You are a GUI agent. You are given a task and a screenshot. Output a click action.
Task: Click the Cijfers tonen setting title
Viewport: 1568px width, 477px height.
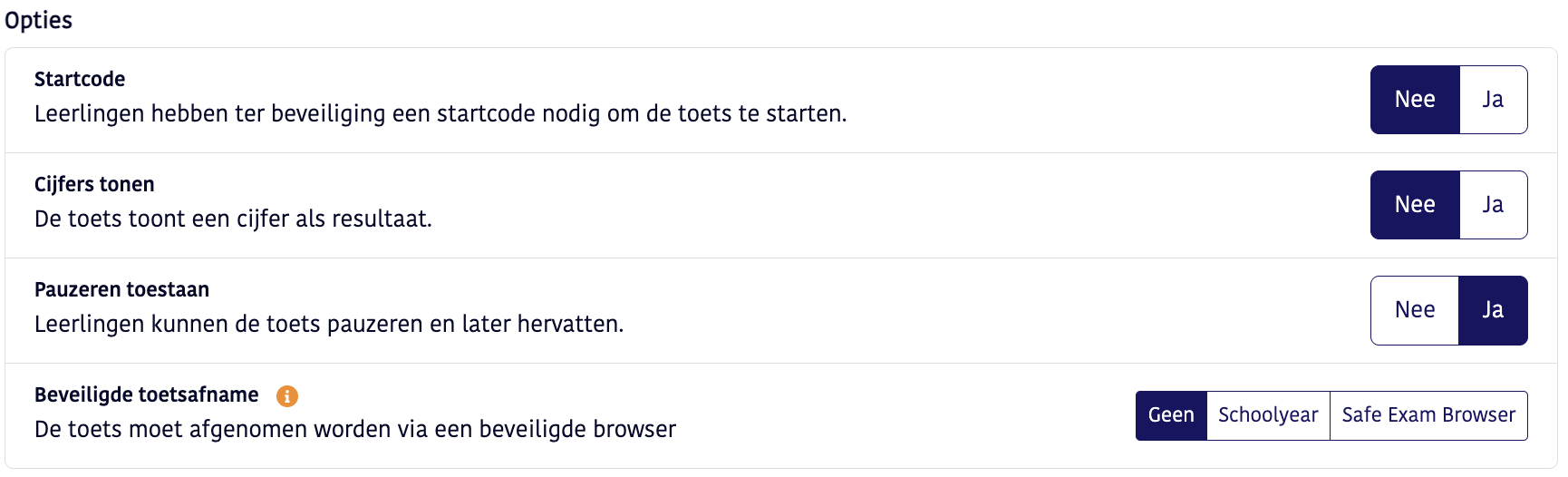94,184
